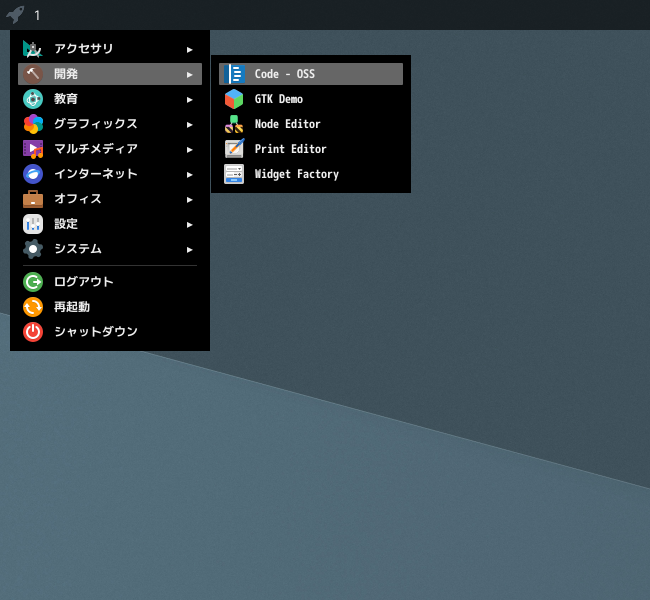Click the Widget Factory icon
This screenshot has height=600, width=650.
234,174
